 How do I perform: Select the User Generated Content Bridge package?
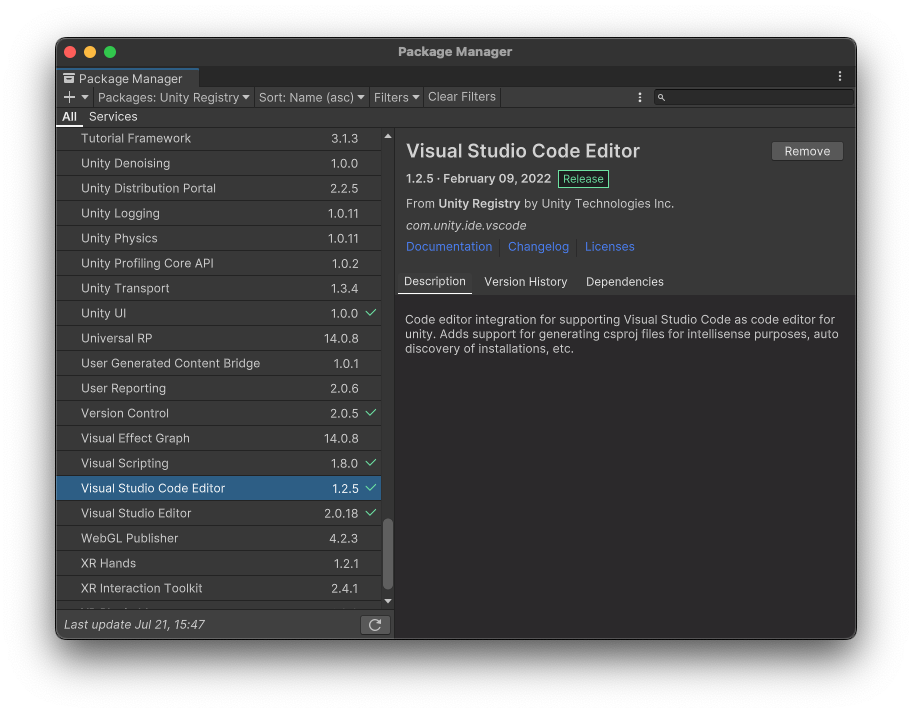click(219, 363)
